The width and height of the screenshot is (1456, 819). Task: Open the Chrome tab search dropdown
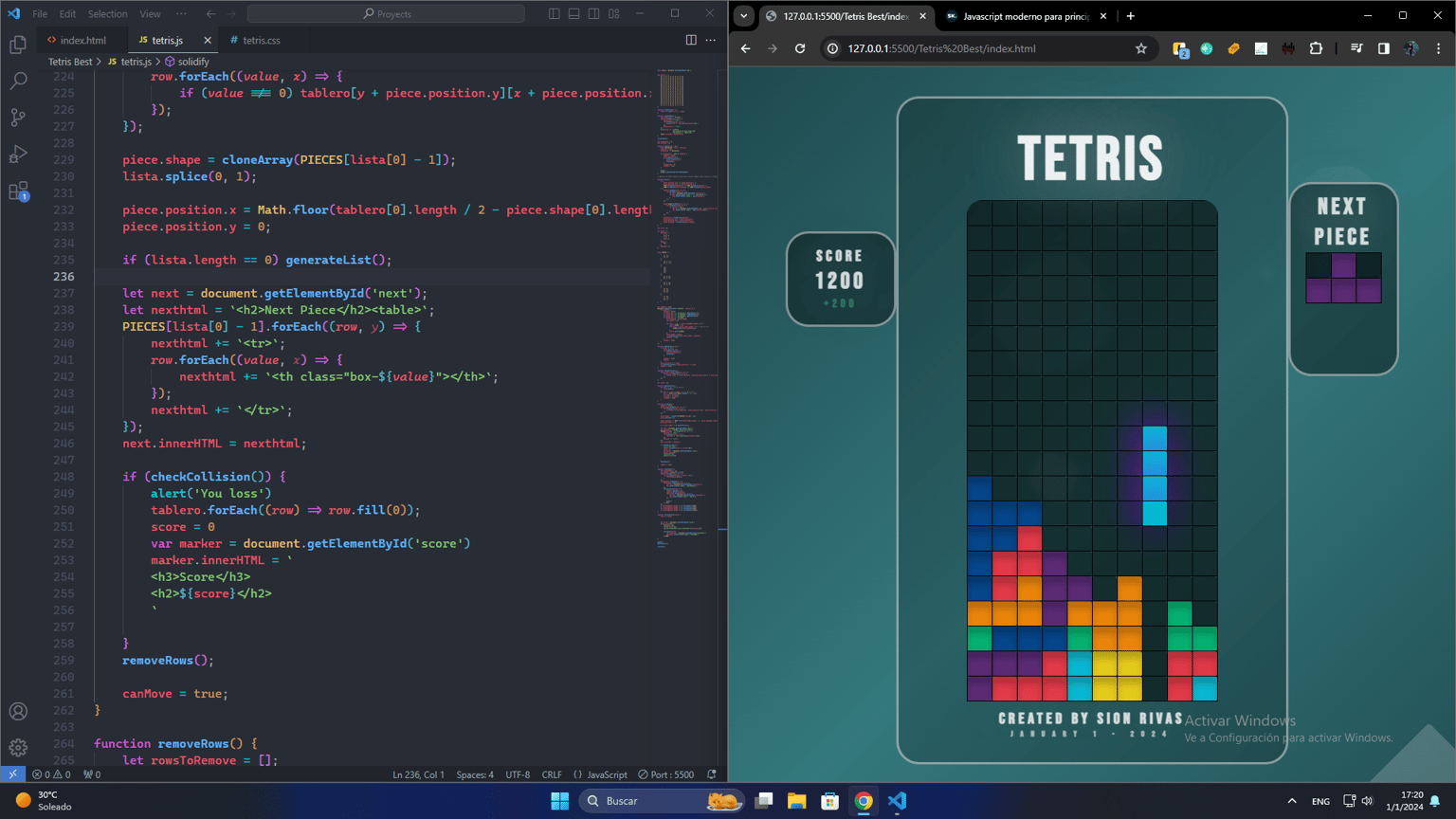(x=744, y=16)
